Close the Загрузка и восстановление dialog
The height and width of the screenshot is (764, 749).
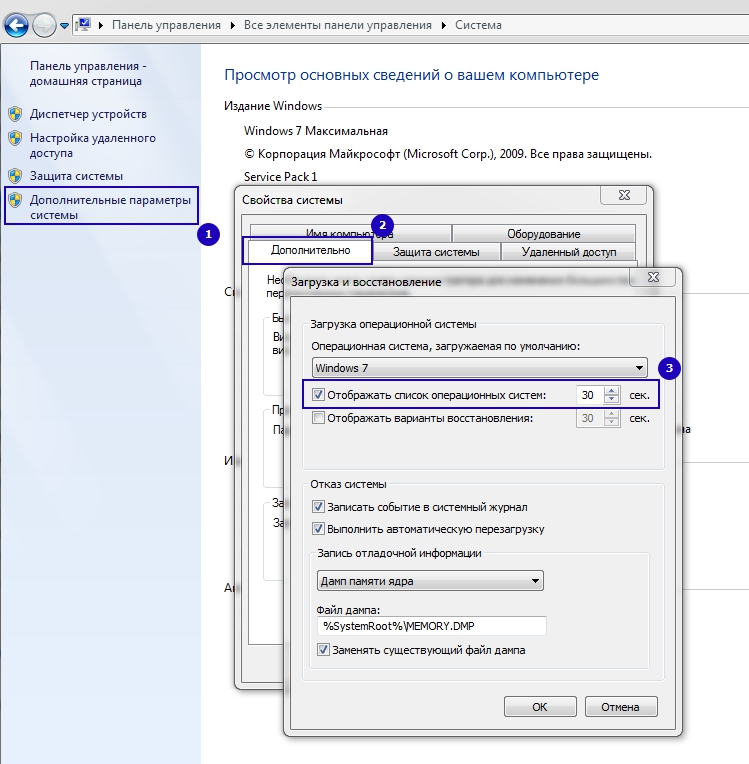tap(654, 281)
